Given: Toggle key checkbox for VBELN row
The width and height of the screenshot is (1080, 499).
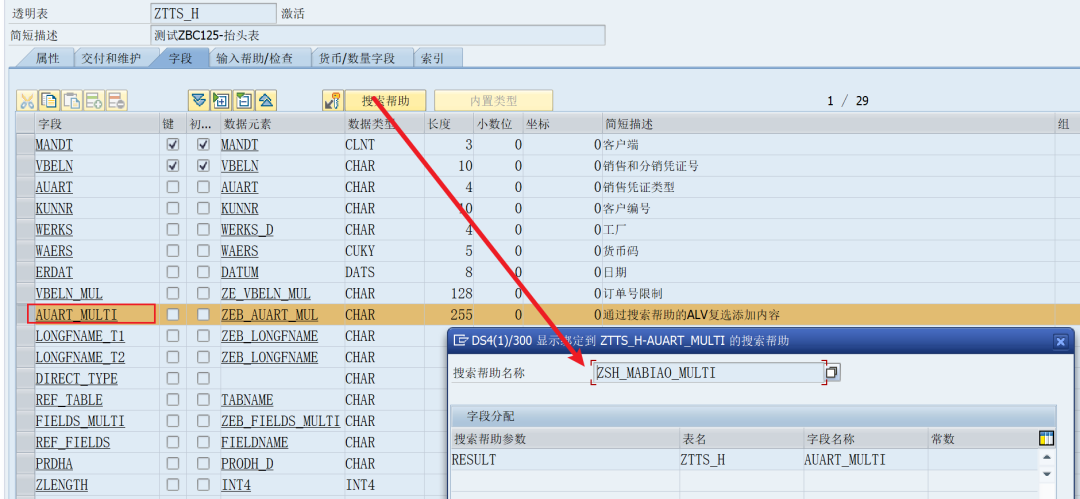Looking at the screenshot, I should 173,166.
